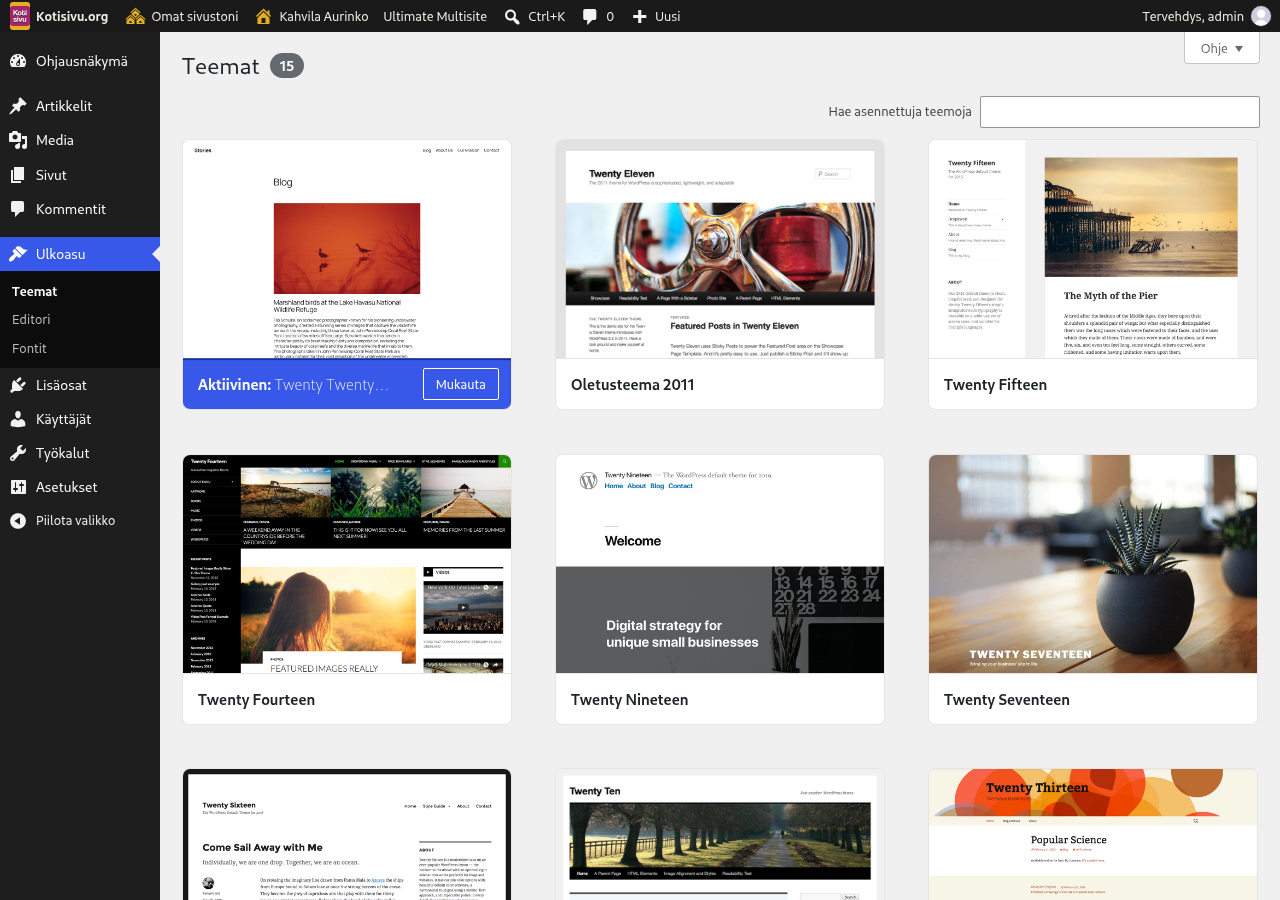Go to Sivut in sidebar
Image resolution: width=1280 pixels, height=900 pixels.
click(x=80, y=175)
